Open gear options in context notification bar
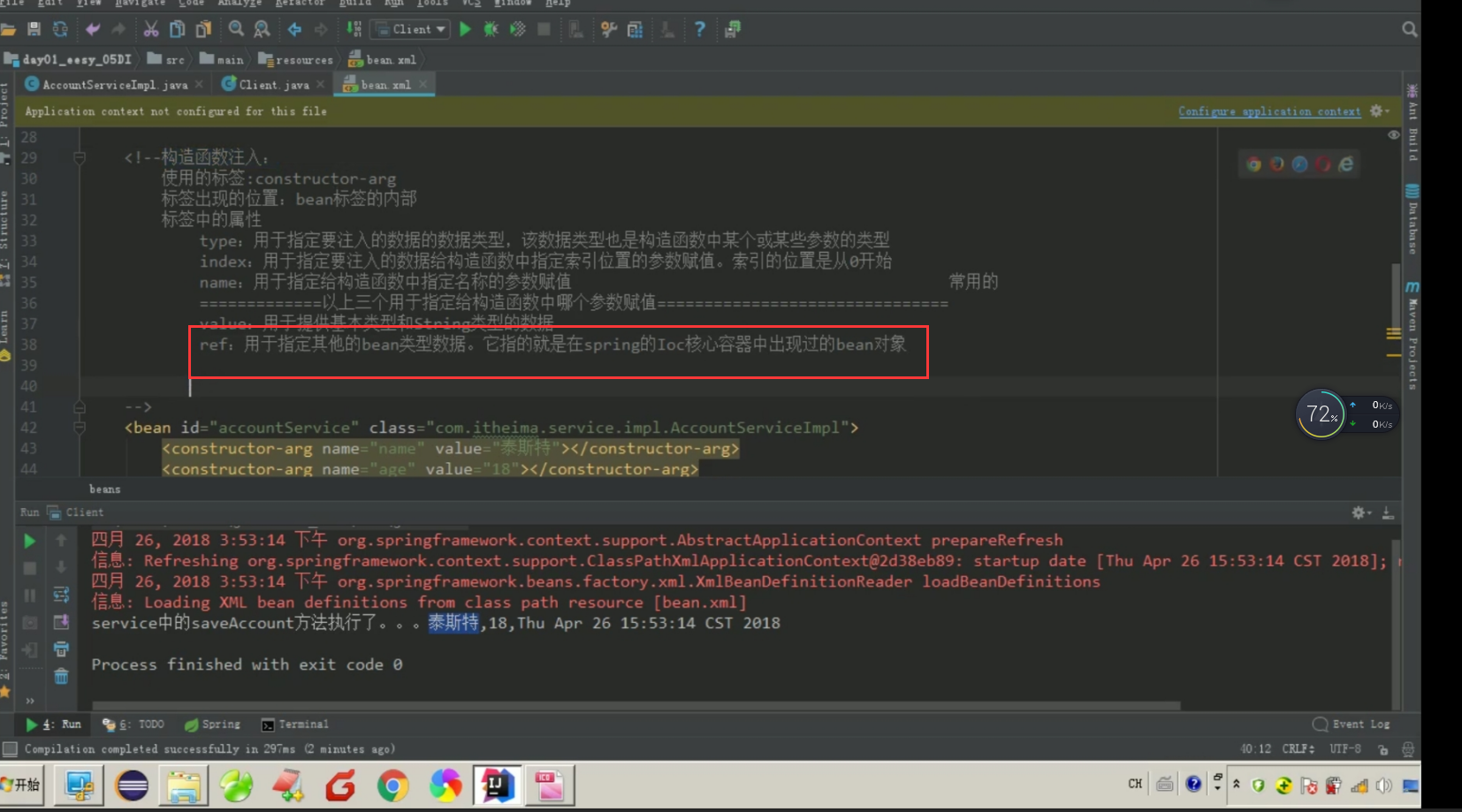Viewport: 1462px width, 812px height. tap(1378, 111)
